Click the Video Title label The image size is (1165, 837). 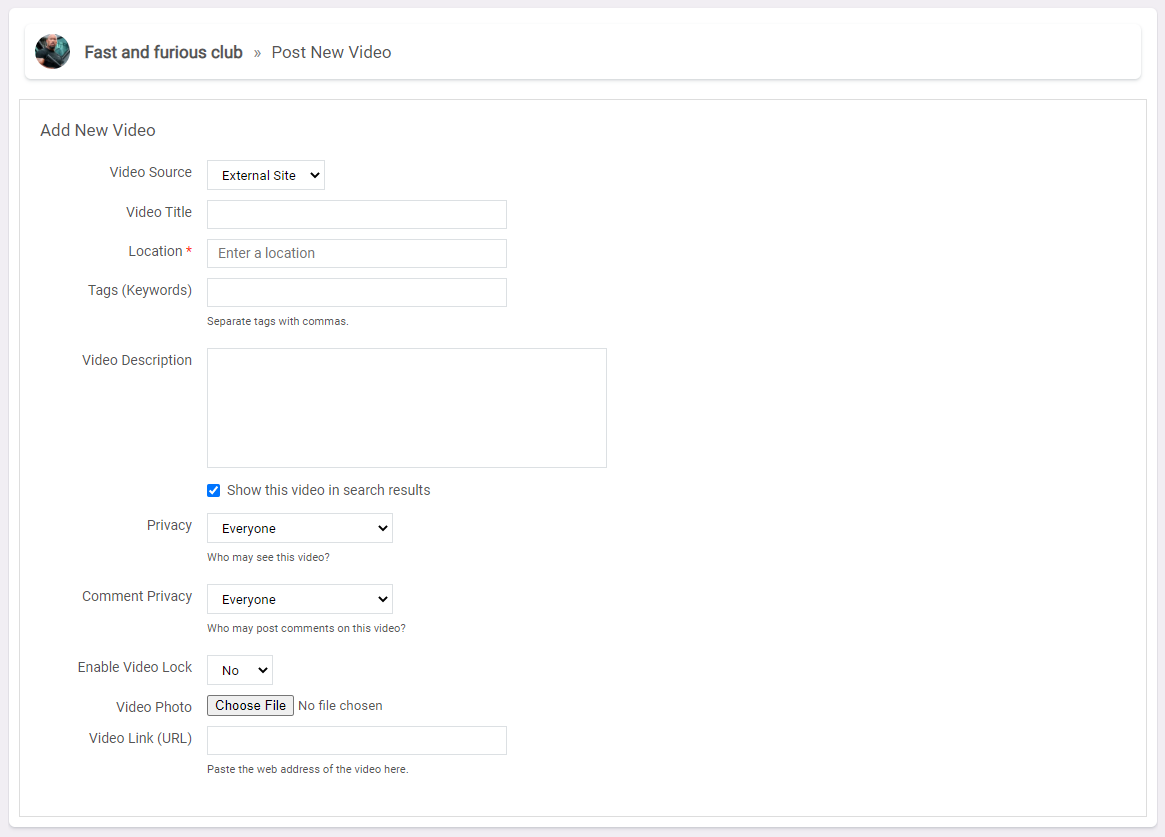159,212
